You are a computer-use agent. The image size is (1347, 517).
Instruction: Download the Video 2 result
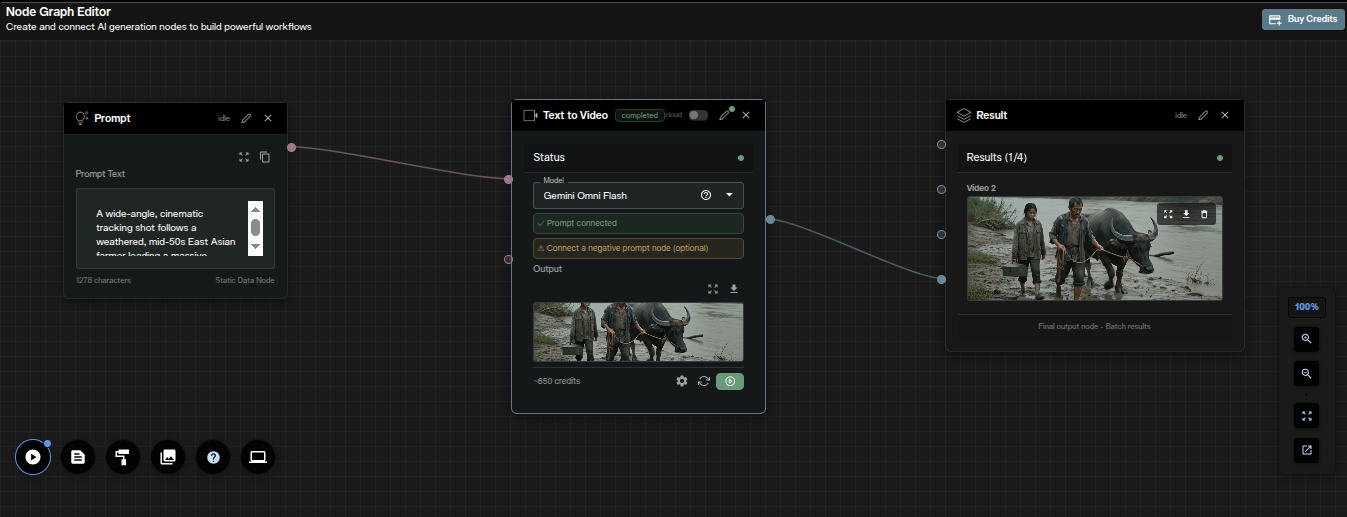pyautogui.click(x=1186, y=214)
